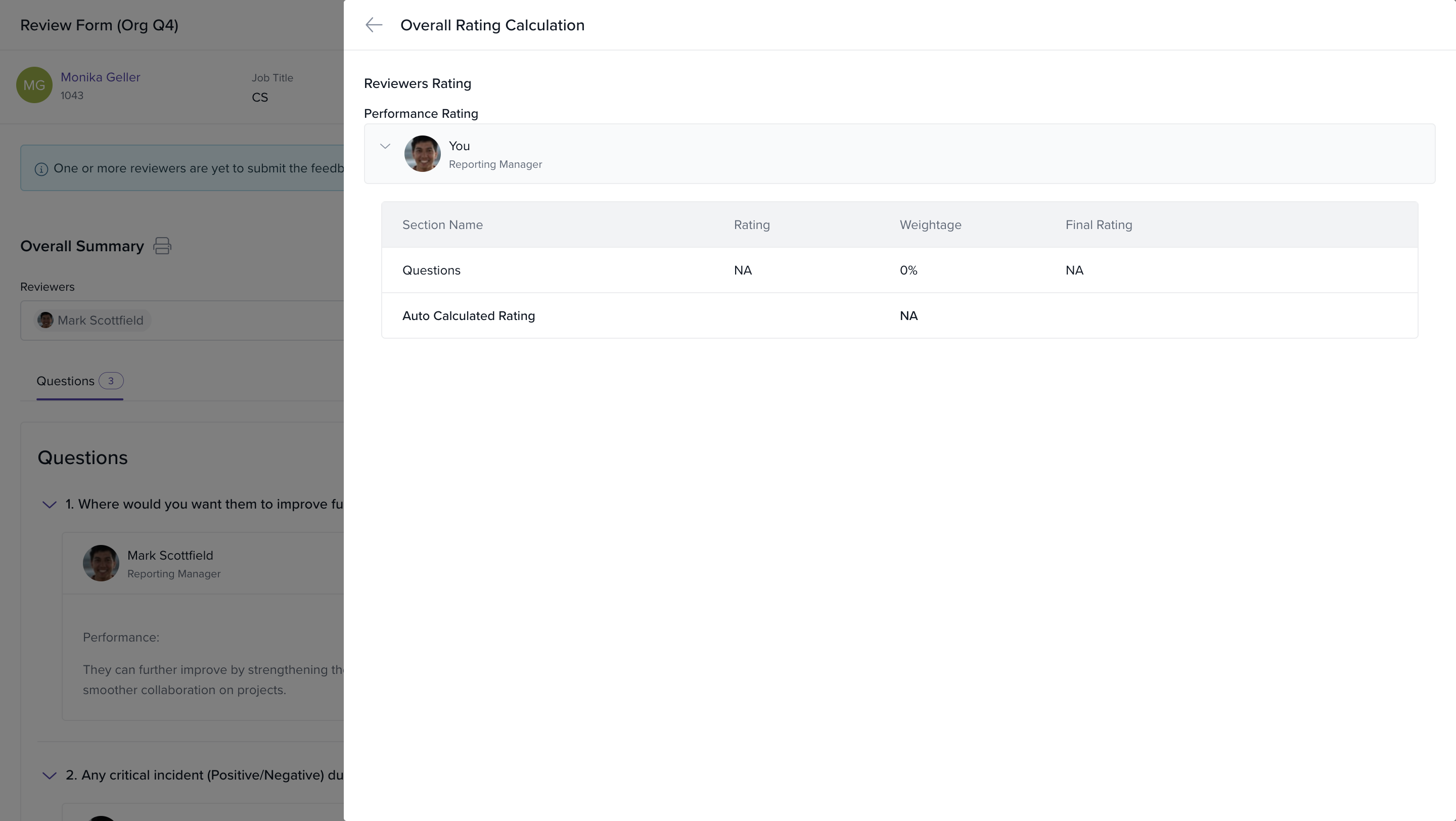This screenshot has height=821, width=1456.
Task: Print the Overall Summary
Action: (x=162, y=246)
